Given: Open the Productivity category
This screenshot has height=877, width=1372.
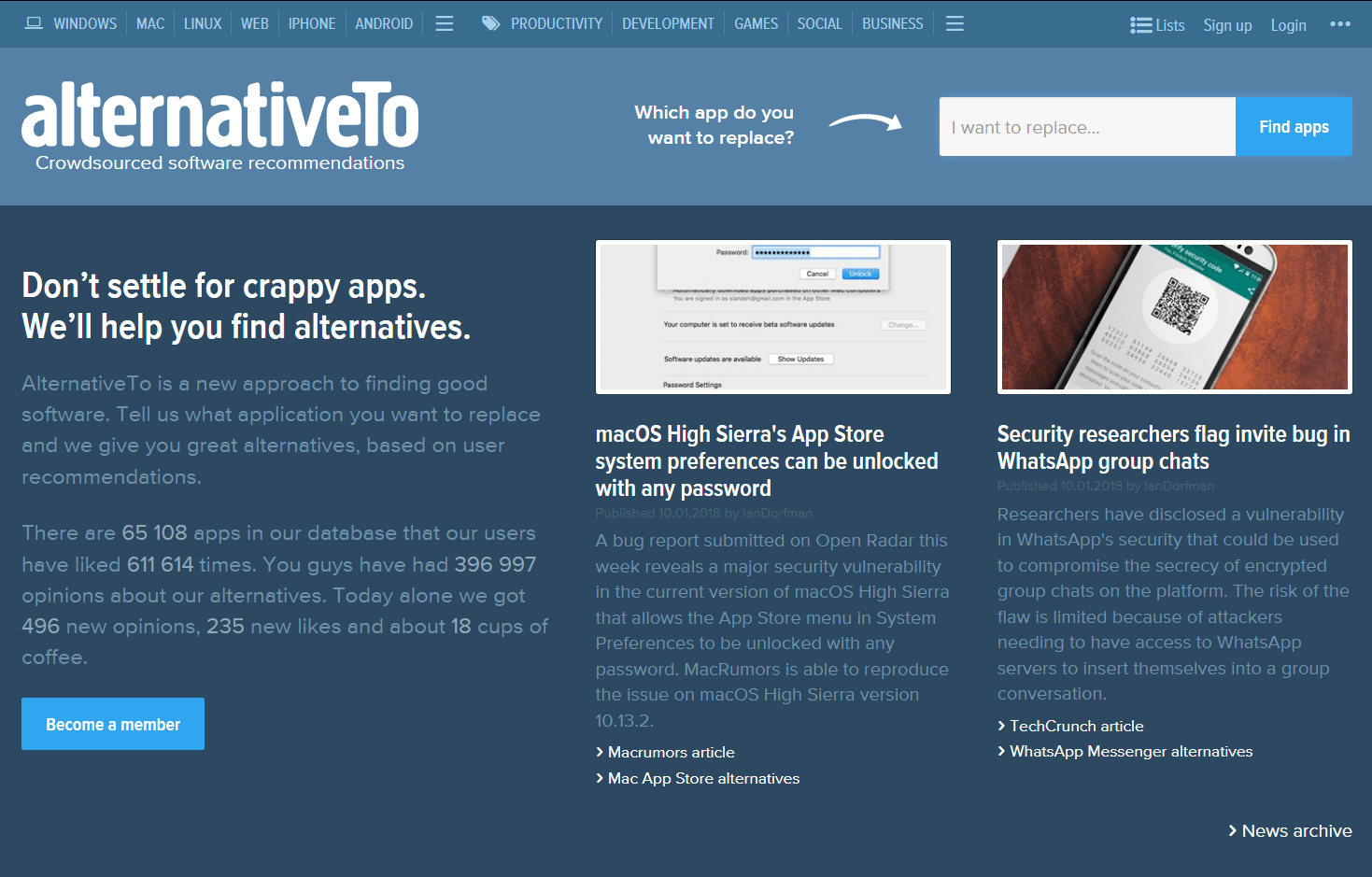Looking at the screenshot, I should [557, 23].
